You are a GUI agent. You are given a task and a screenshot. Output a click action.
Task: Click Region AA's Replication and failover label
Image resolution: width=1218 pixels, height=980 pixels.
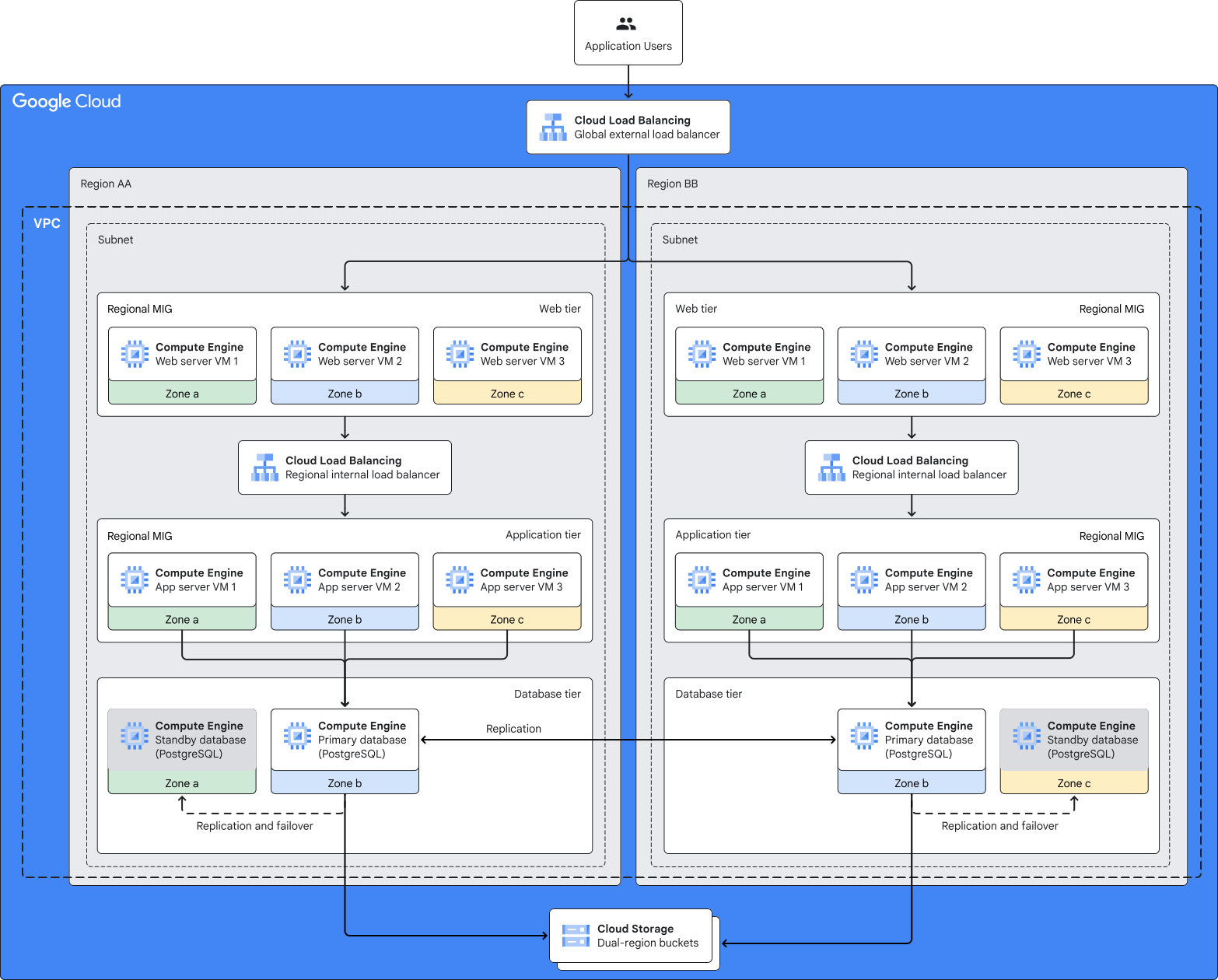pyautogui.click(x=254, y=826)
